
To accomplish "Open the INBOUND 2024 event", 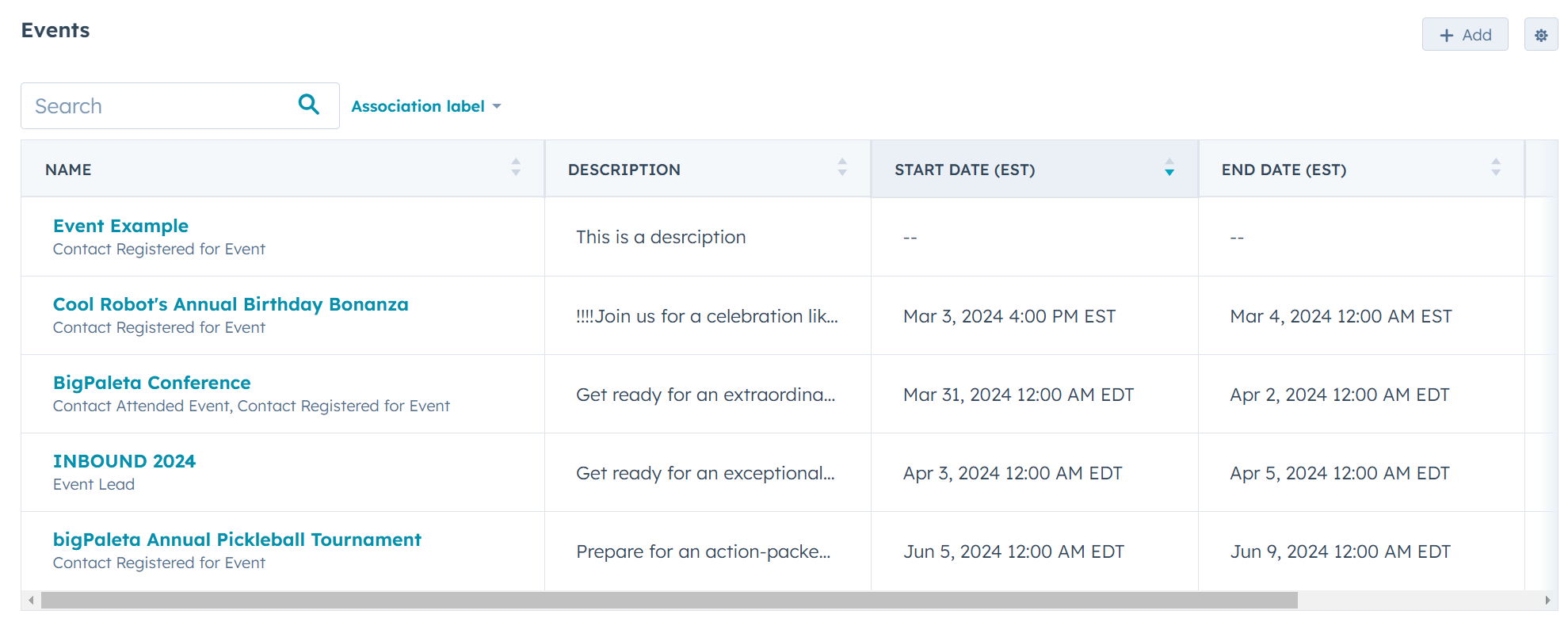I will [124, 461].
